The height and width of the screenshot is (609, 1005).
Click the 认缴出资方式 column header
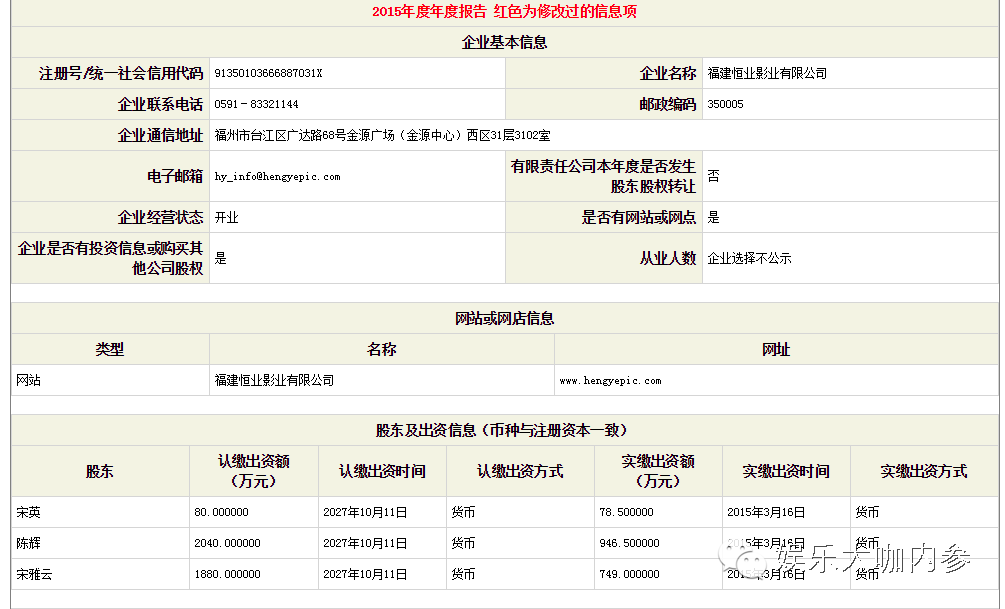tap(520, 471)
